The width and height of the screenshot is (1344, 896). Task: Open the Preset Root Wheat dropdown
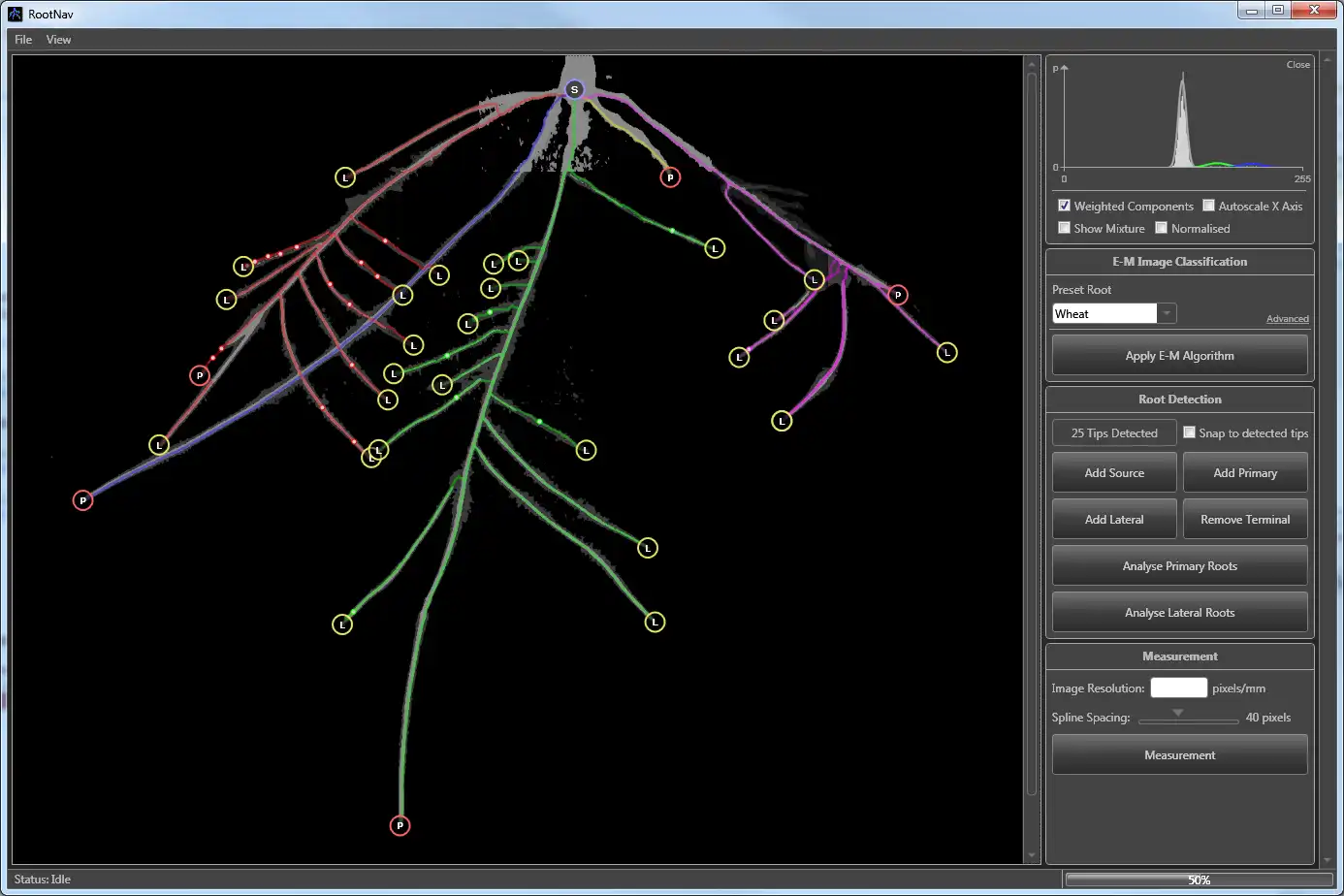1168,313
